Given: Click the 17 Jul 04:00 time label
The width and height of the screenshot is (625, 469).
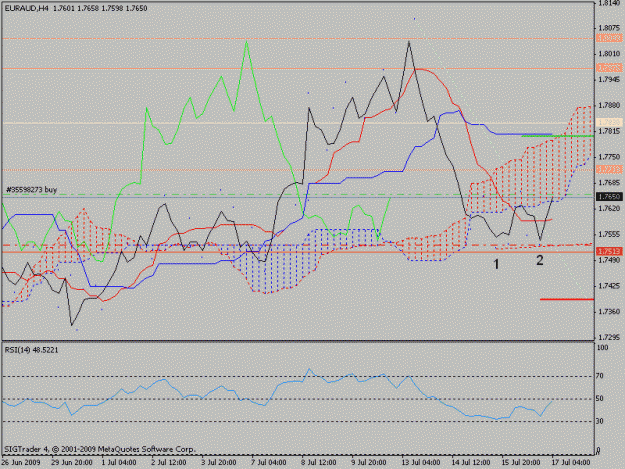Looking at the screenshot, I should (570, 462).
